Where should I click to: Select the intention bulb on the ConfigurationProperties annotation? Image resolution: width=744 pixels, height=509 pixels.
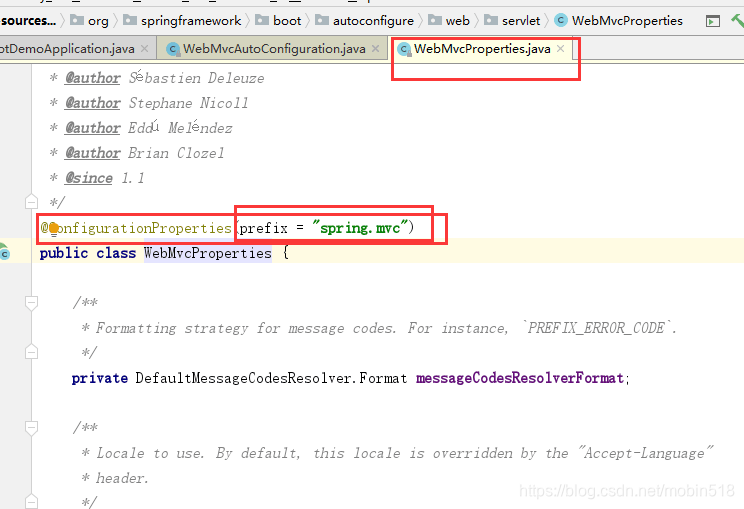tap(54, 229)
